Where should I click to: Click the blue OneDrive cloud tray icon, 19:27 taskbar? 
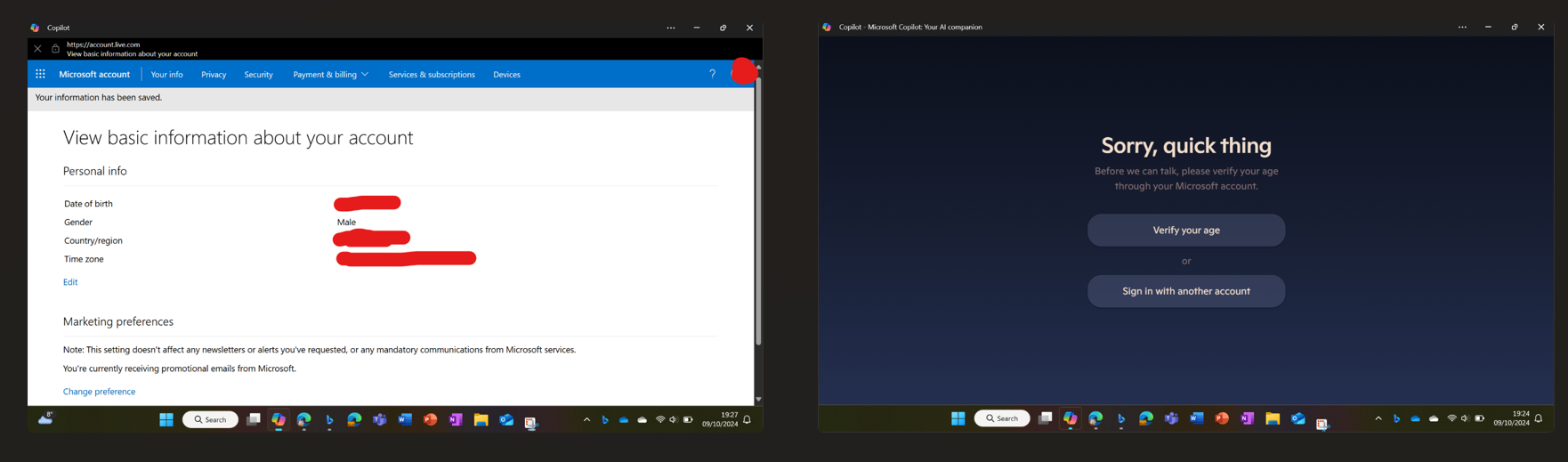coord(624,419)
